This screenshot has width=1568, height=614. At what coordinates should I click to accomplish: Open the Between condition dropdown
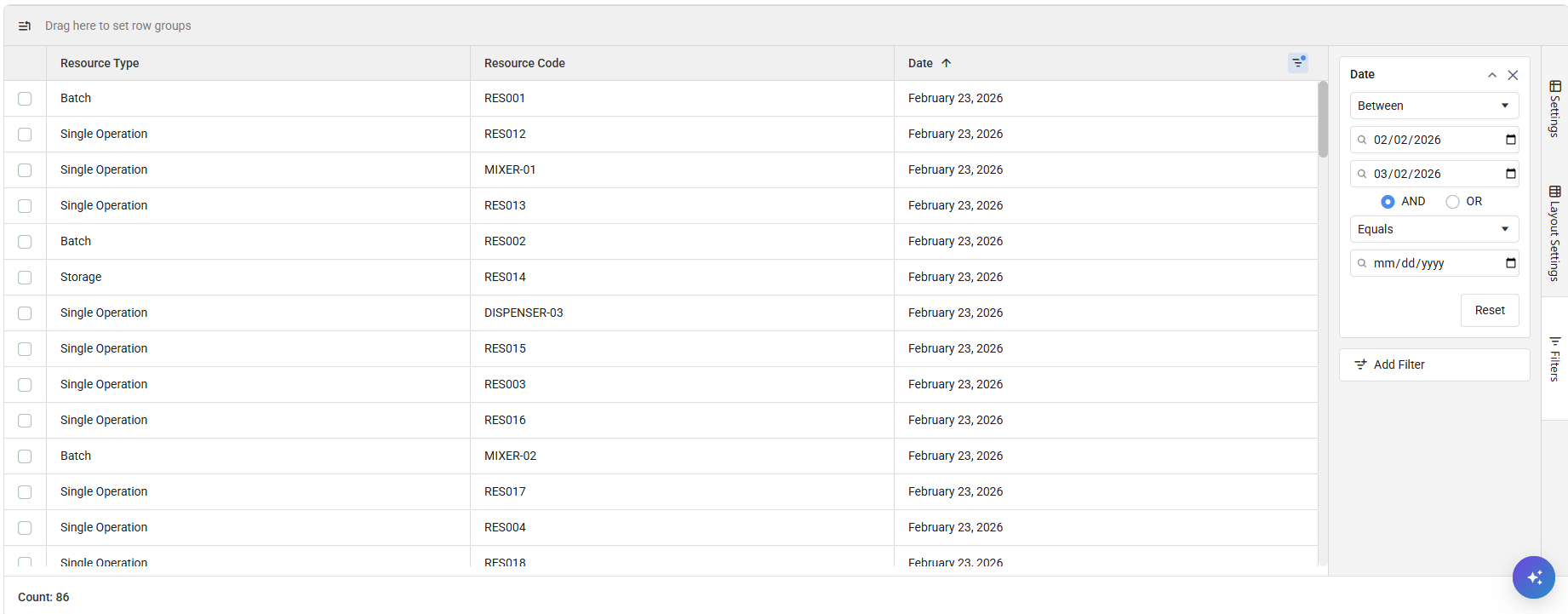[x=1434, y=106]
